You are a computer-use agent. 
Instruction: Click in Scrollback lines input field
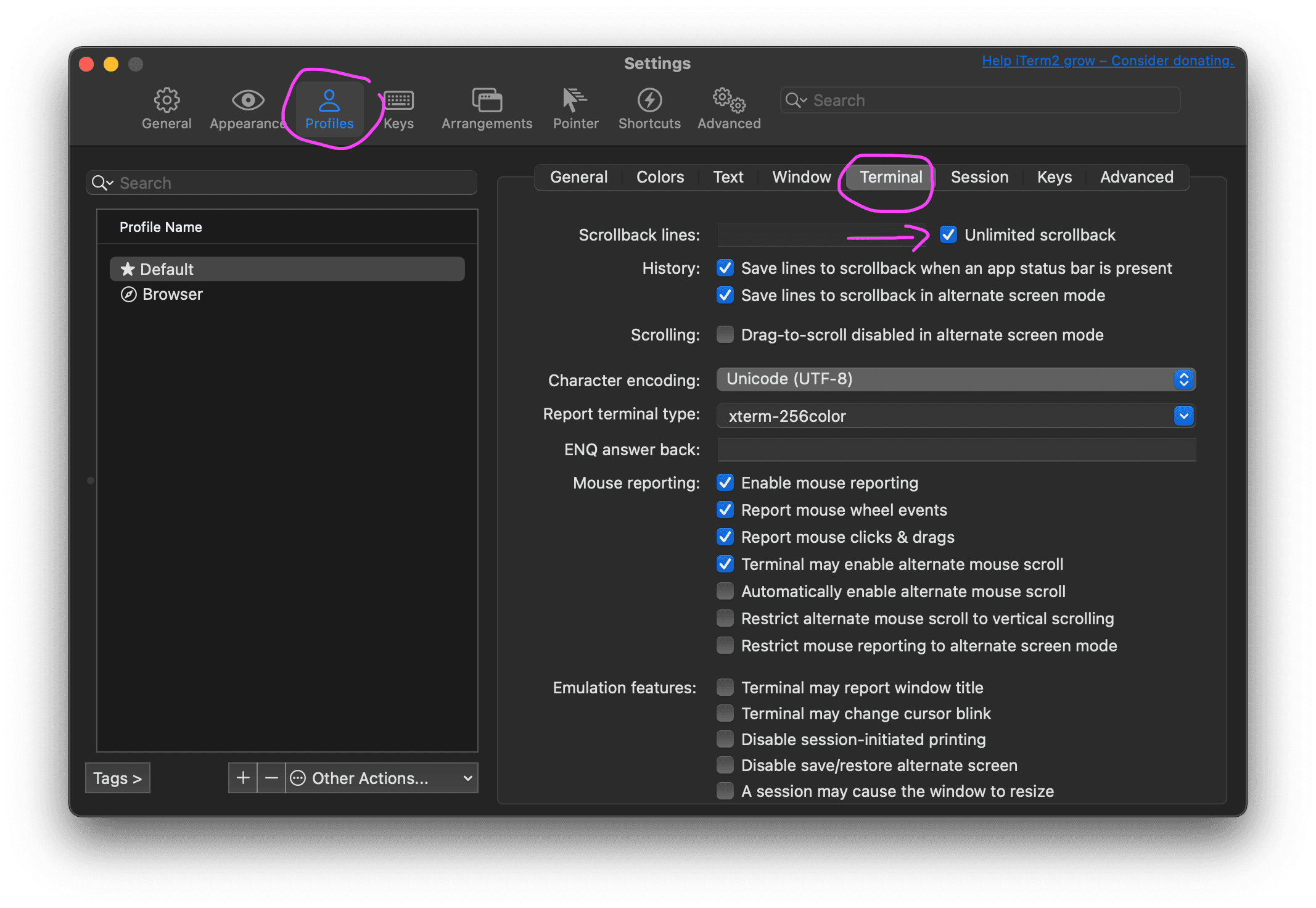(821, 234)
